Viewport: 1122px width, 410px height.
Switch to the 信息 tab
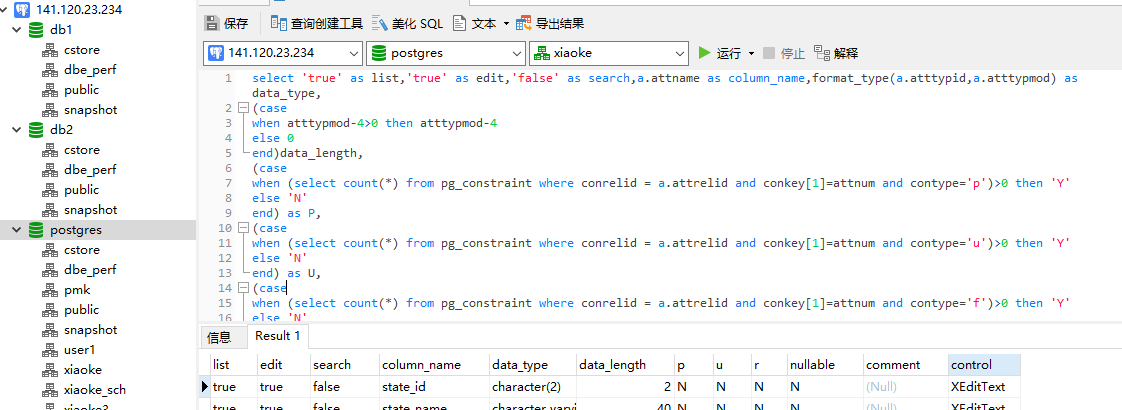point(219,337)
